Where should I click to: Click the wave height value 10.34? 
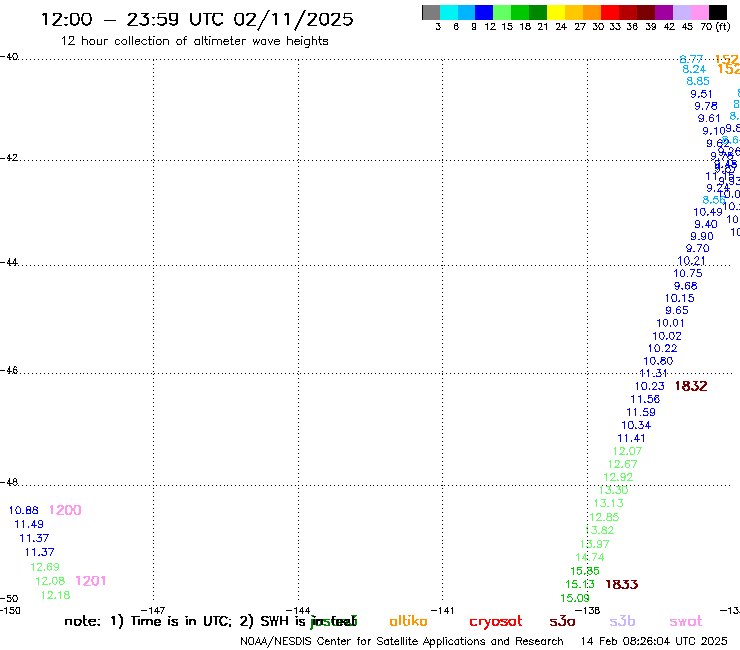coord(636,425)
